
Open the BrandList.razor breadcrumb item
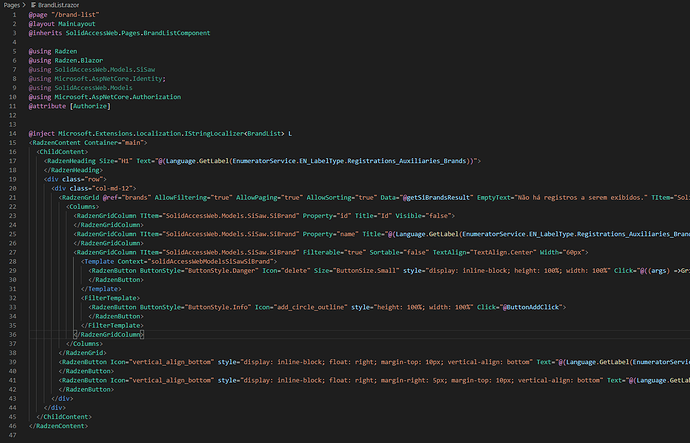pyautogui.click(x=58, y=5)
